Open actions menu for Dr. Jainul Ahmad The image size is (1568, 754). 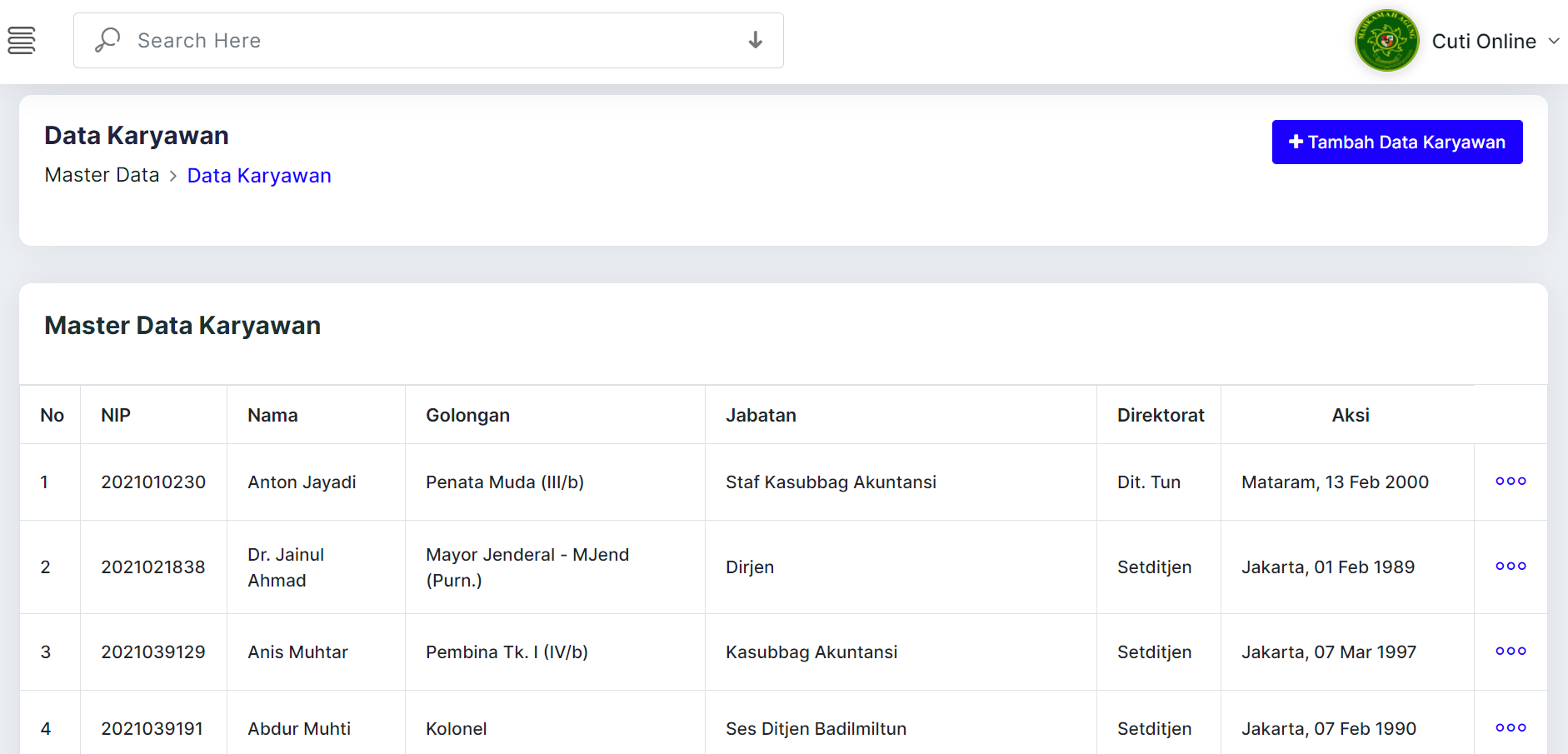(x=1510, y=567)
